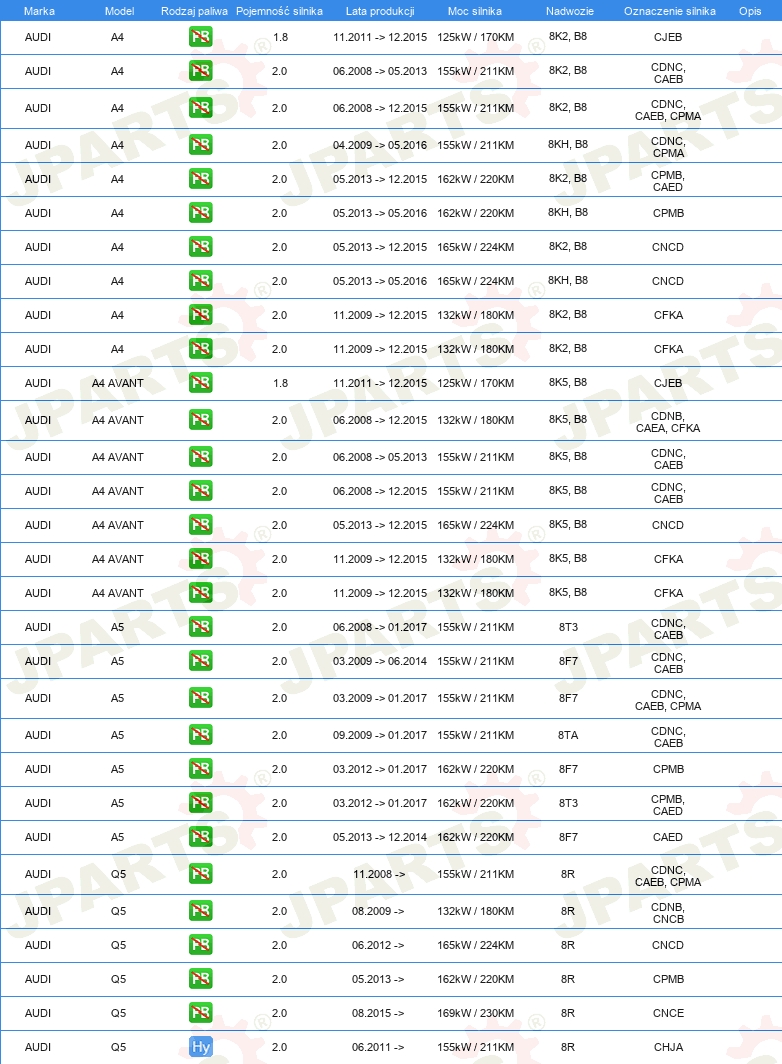
Task: Click the production date 08.2015 ->
Action: tap(377, 1013)
